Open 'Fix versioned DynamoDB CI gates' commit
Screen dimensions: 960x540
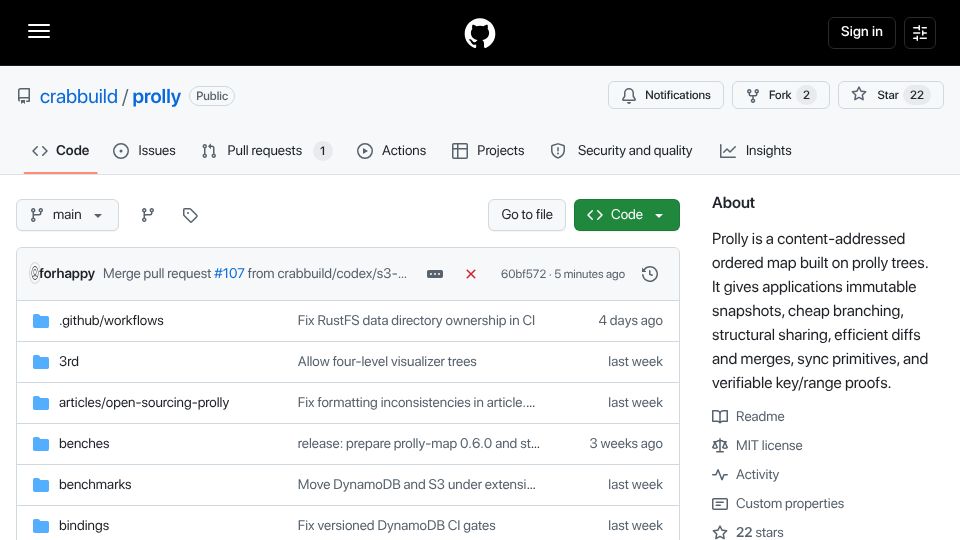[397, 526]
